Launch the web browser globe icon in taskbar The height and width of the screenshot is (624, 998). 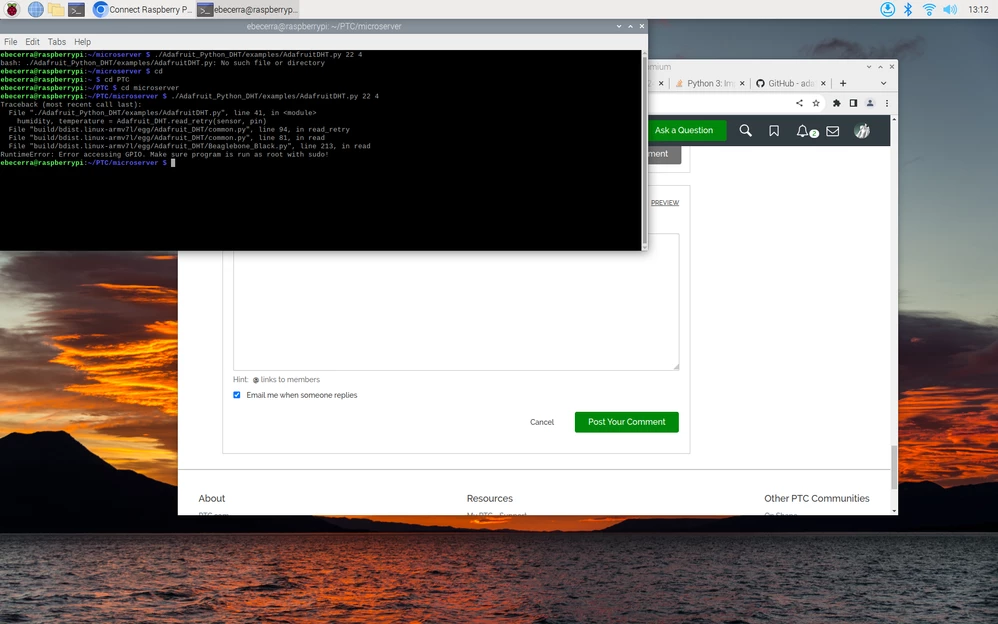36,10
